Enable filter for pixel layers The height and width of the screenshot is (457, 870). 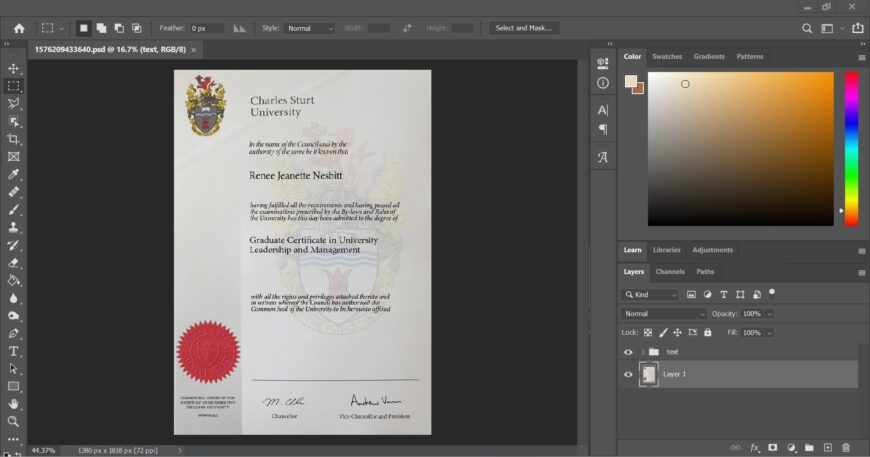coord(691,294)
